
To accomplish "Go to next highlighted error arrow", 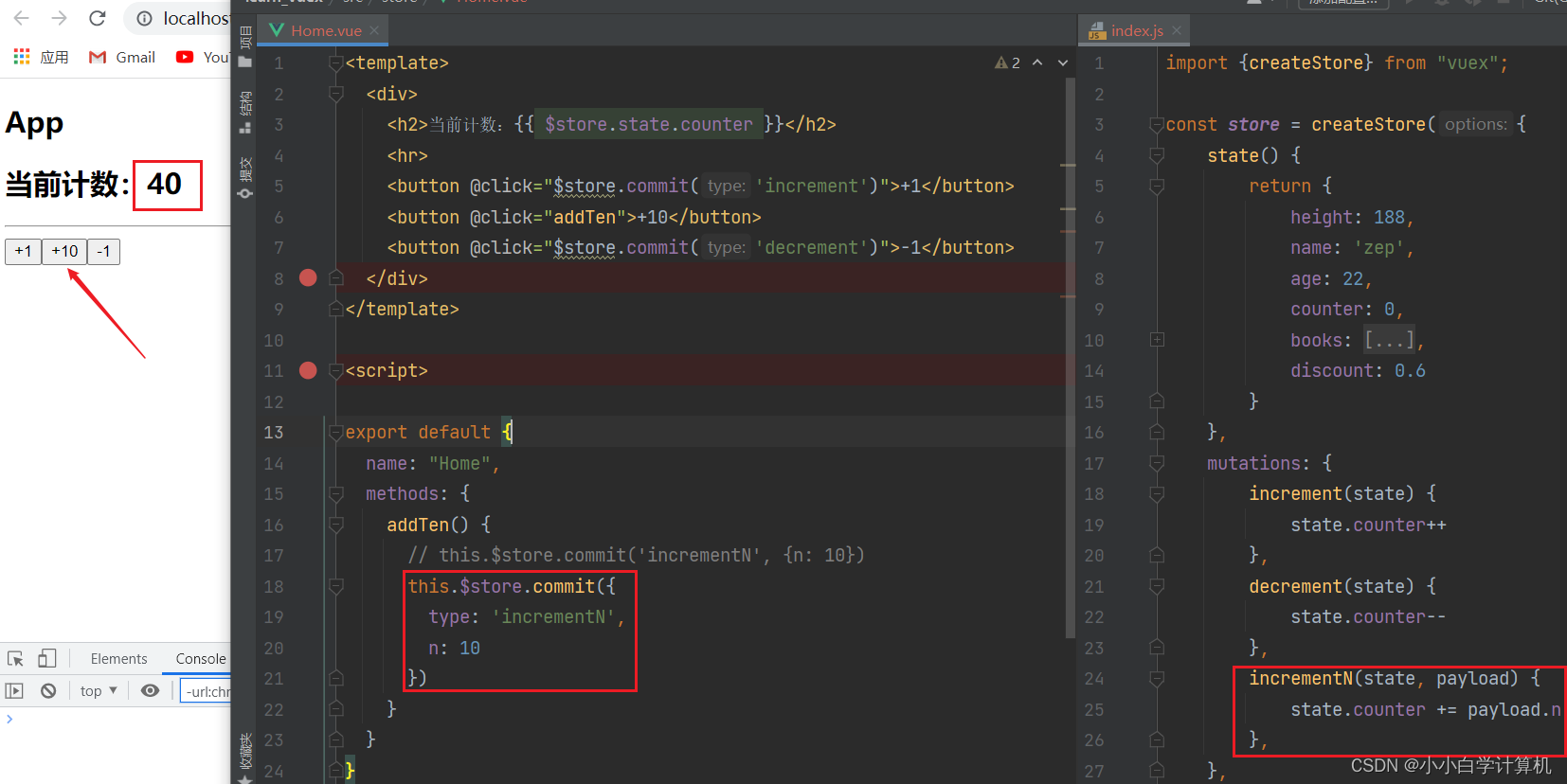I will (1063, 62).
